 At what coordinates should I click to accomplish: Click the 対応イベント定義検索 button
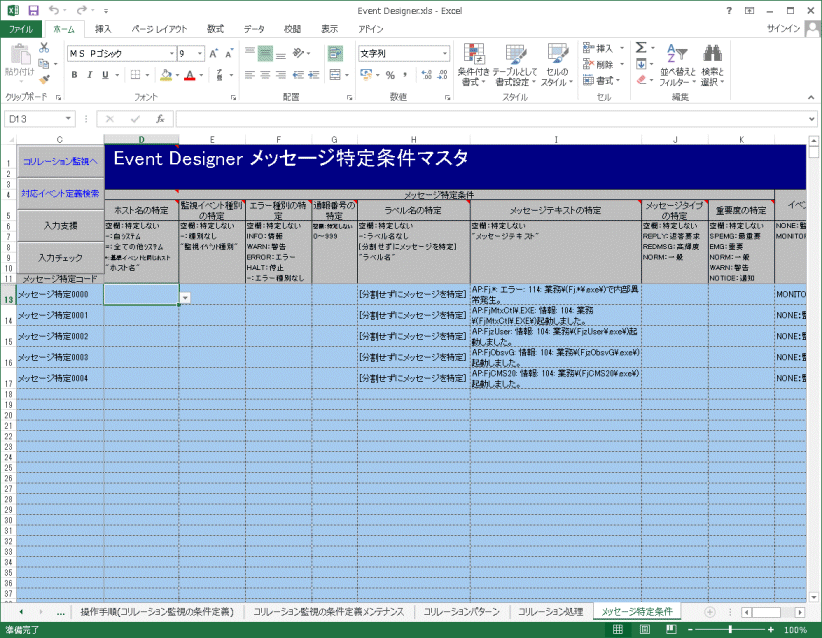60,193
